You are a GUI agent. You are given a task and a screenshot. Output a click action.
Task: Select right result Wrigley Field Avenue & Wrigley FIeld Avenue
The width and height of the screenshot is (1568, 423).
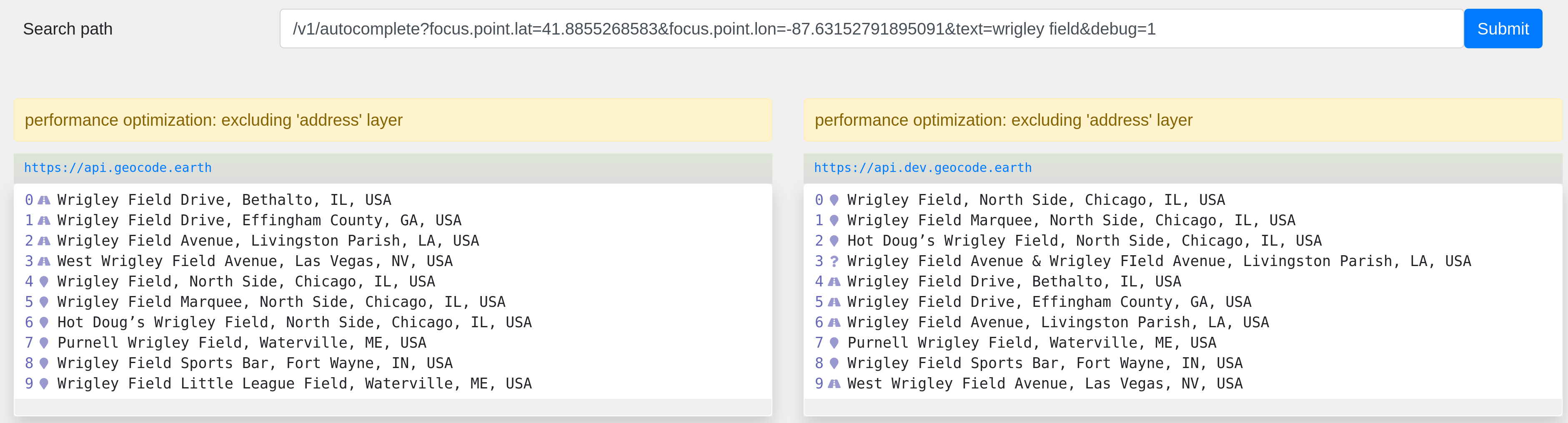click(1159, 261)
